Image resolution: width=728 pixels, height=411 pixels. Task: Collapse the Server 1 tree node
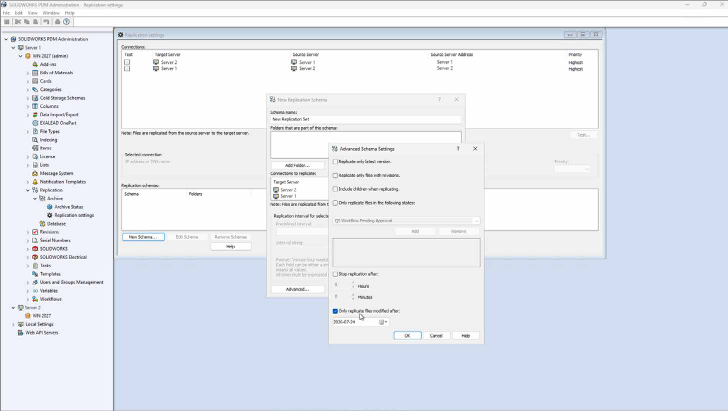click(13, 47)
